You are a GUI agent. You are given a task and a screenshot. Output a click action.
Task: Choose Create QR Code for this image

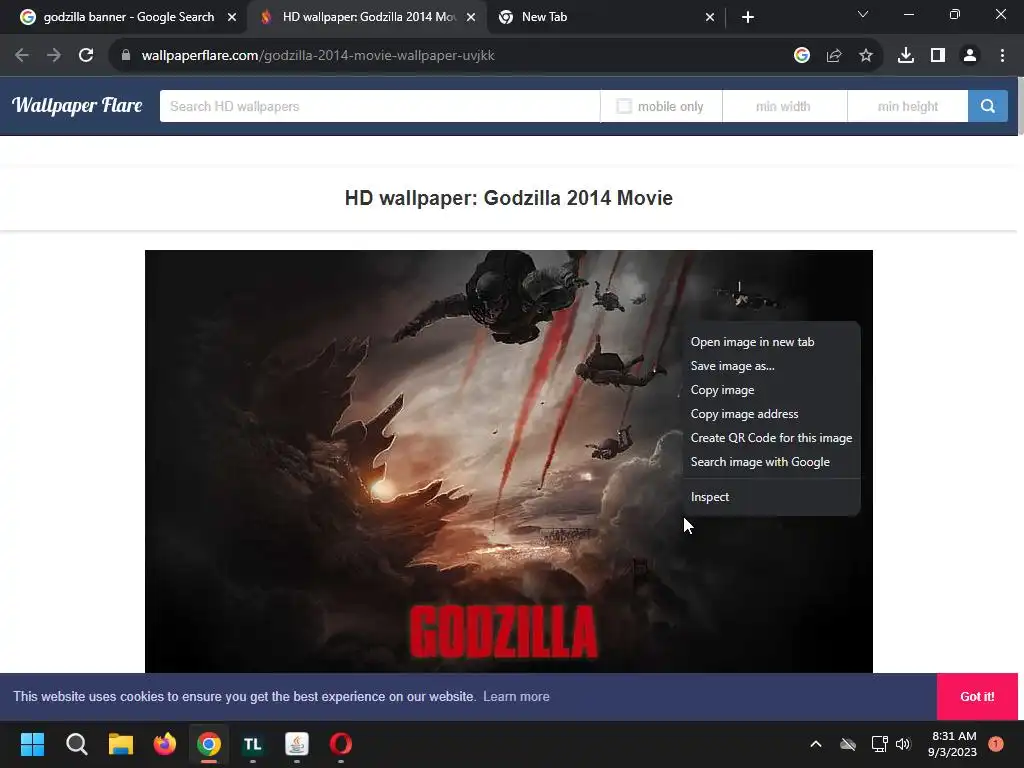[771, 438]
